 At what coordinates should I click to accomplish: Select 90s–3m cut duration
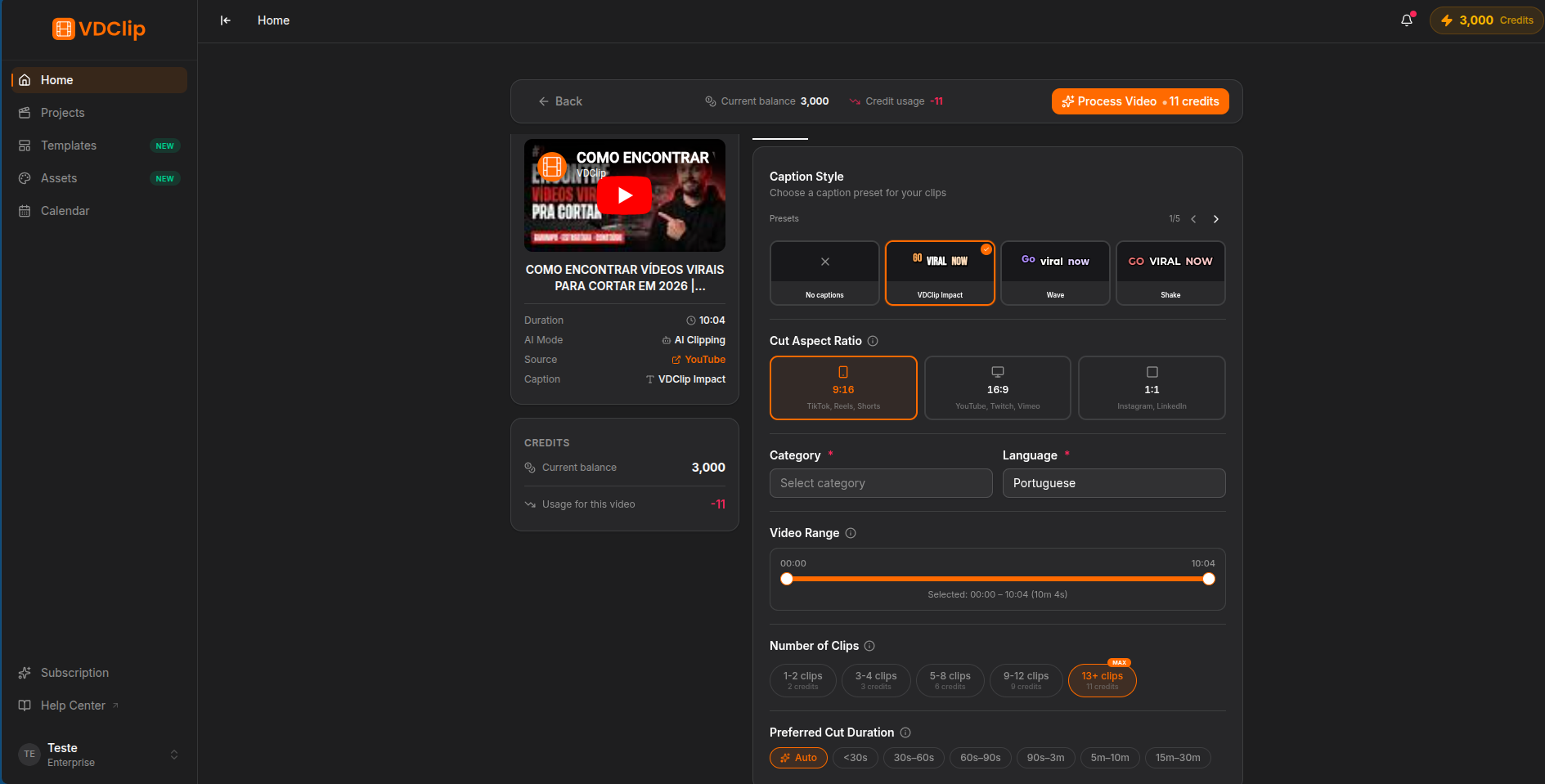tap(1046, 758)
